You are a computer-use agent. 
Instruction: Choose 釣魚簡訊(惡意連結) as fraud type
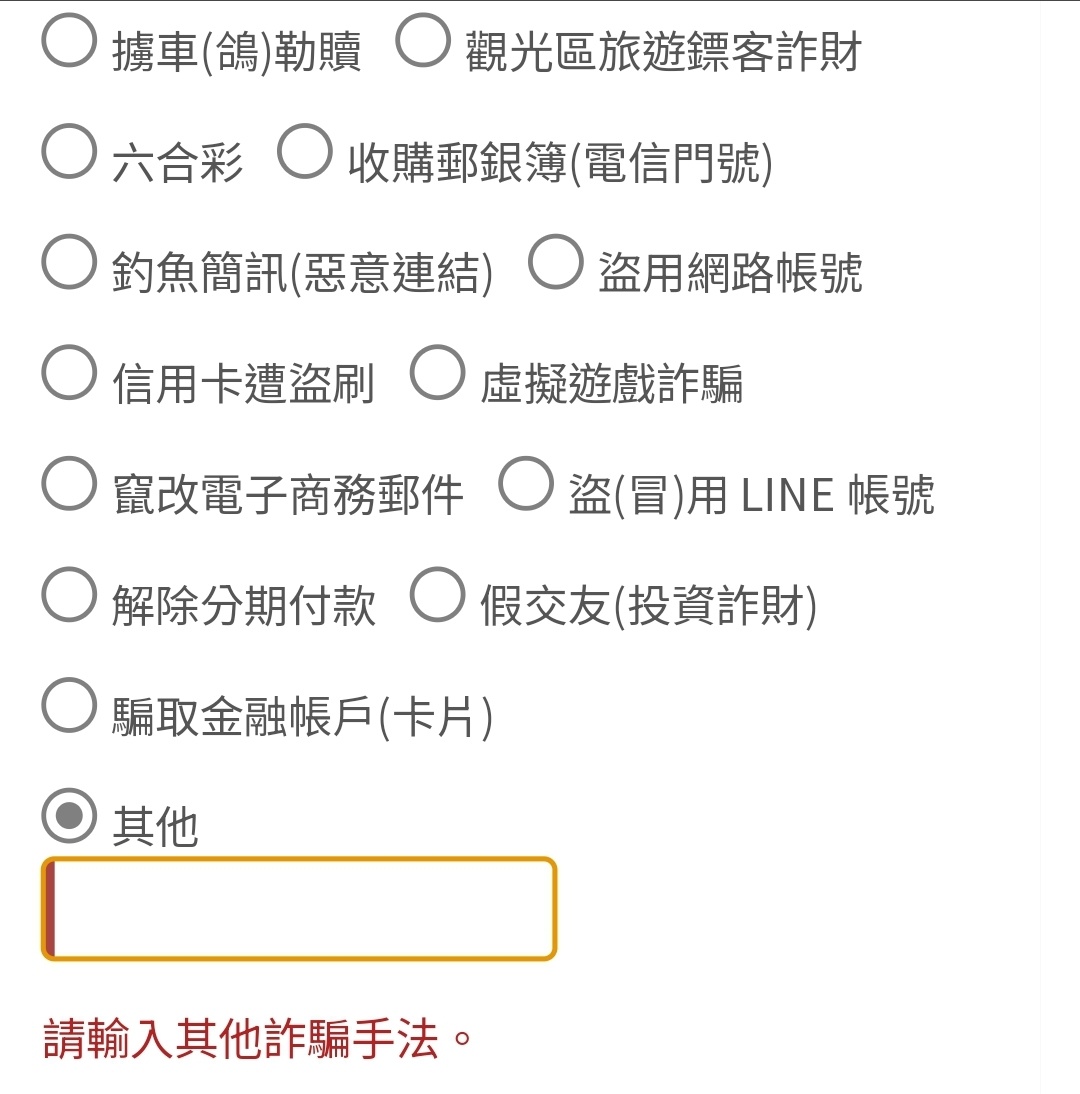pos(69,262)
